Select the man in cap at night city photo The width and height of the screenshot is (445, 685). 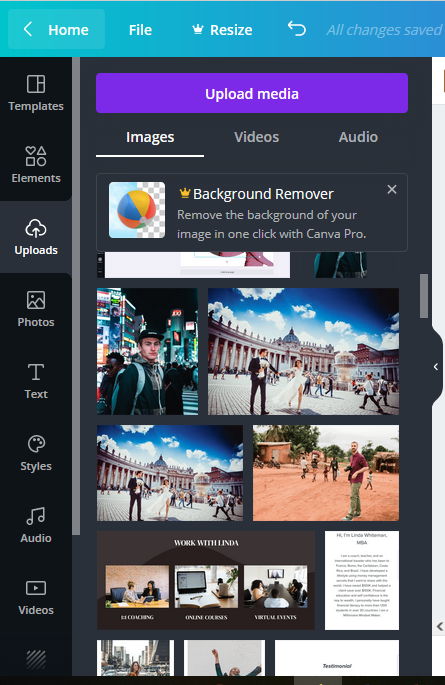pyautogui.click(x=147, y=351)
